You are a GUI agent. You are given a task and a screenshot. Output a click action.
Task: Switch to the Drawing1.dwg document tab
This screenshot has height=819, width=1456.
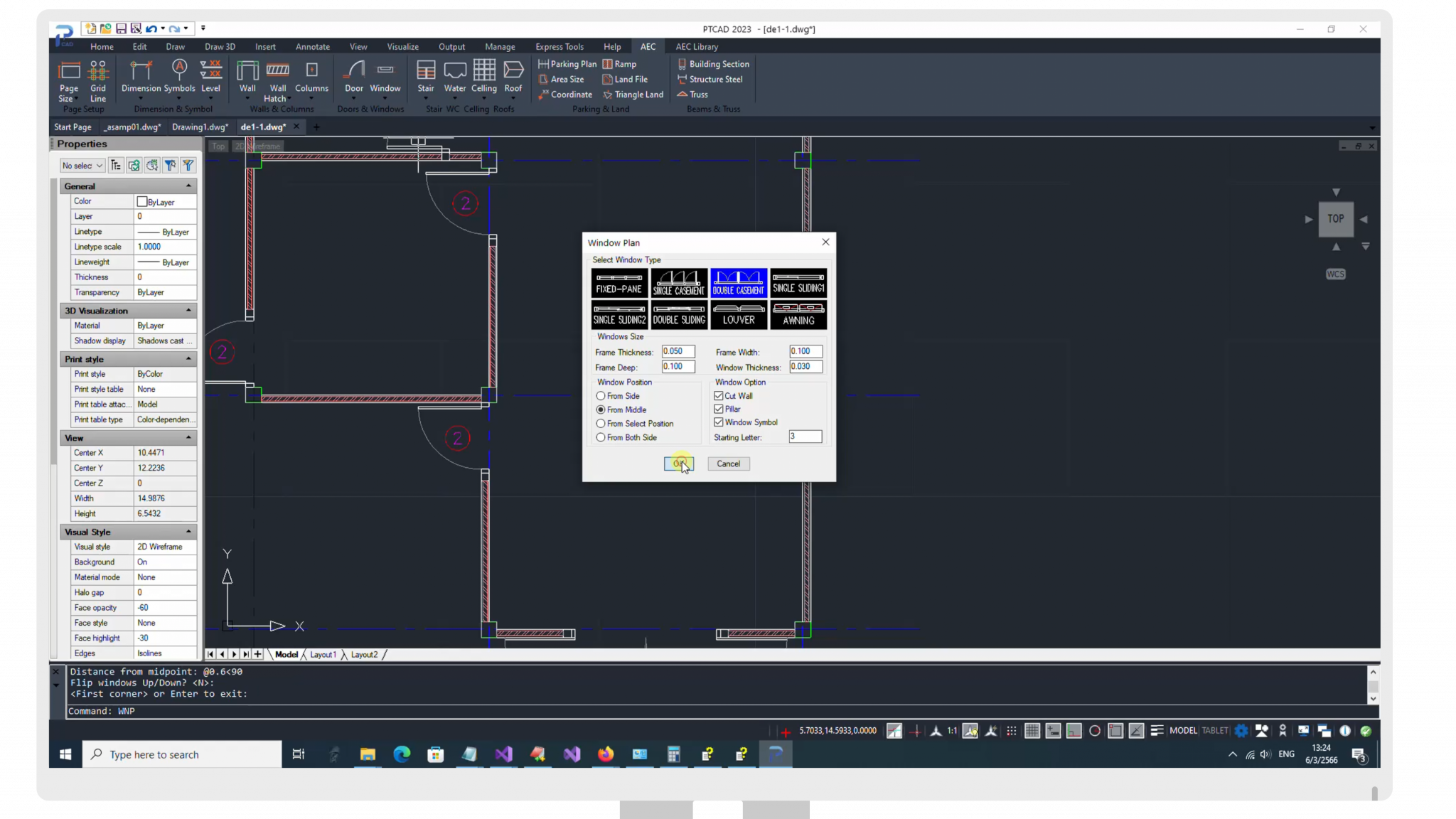click(x=200, y=127)
